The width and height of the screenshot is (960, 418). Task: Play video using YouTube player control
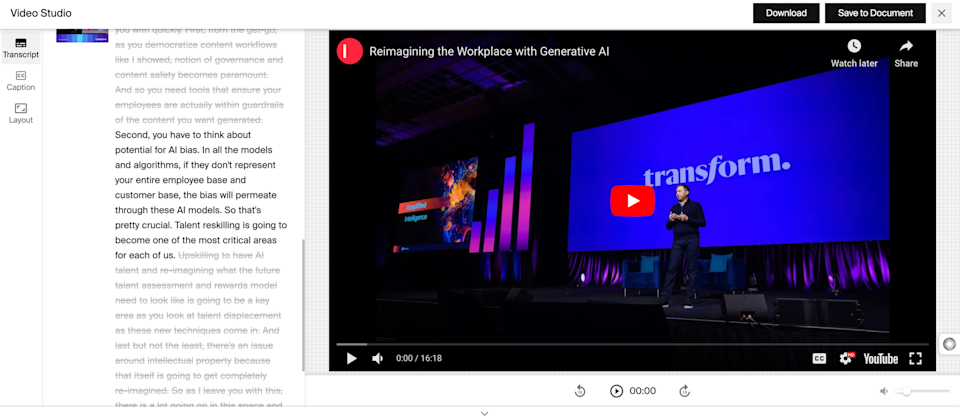click(x=351, y=359)
